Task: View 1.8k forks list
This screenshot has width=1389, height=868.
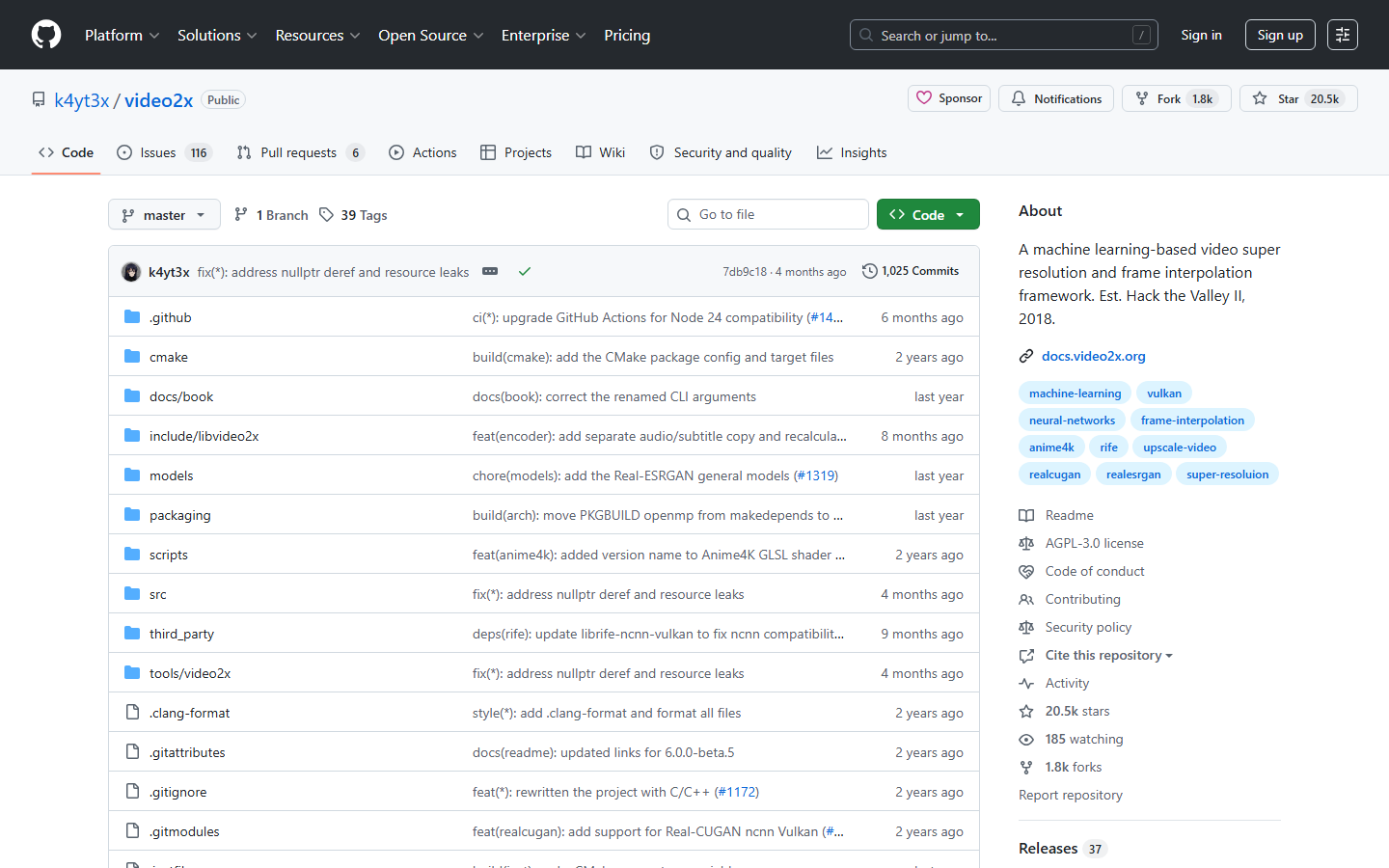Action: [x=1060, y=767]
